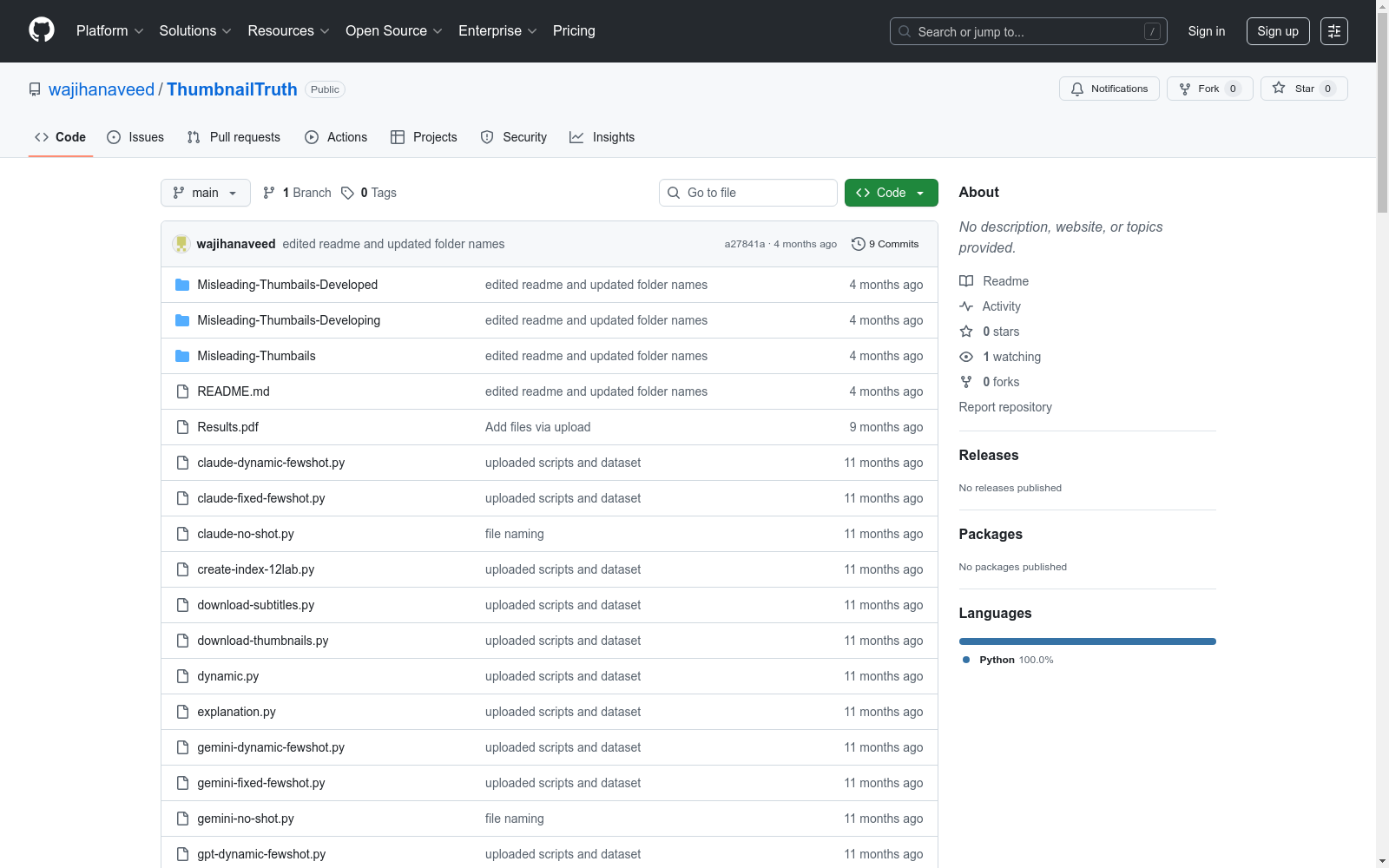
Task: Click the Search or jump to field
Action: point(1029,31)
